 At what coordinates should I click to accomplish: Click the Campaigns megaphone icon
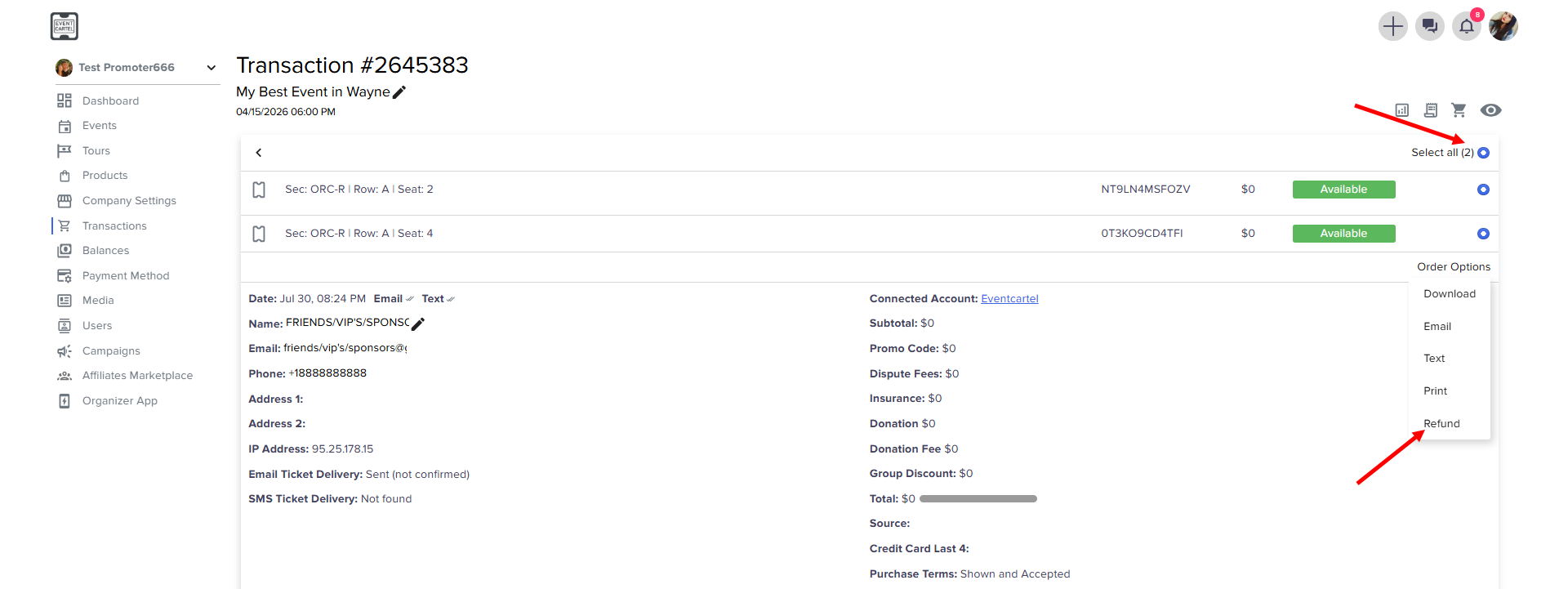[65, 351]
